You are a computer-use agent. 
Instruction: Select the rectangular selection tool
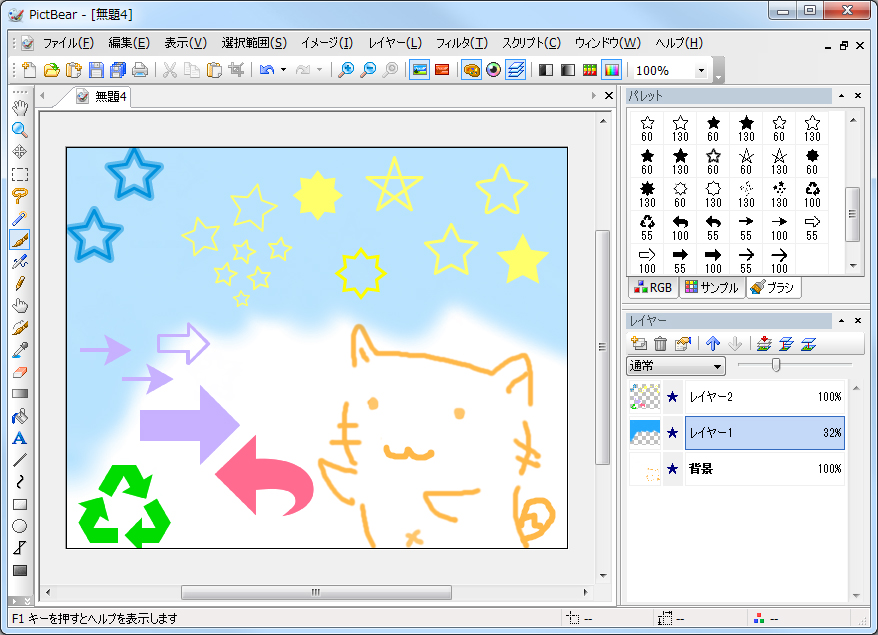(x=20, y=174)
